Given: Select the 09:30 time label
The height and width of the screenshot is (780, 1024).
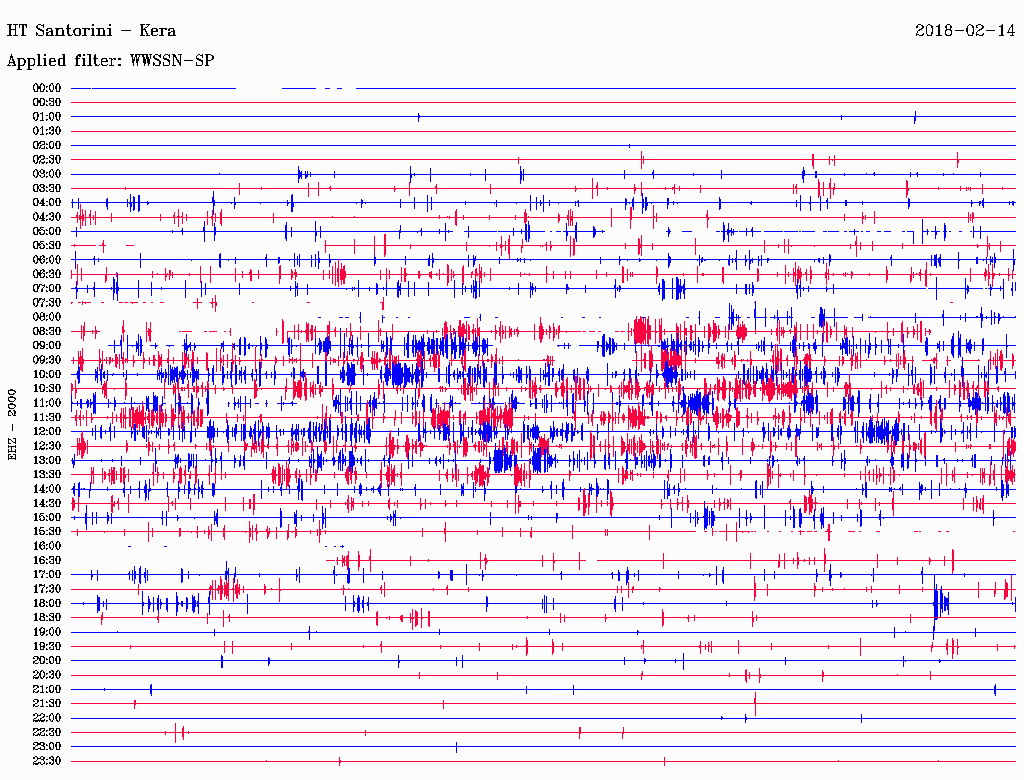Looking at the screenshot, I should (x=47, y=361).
